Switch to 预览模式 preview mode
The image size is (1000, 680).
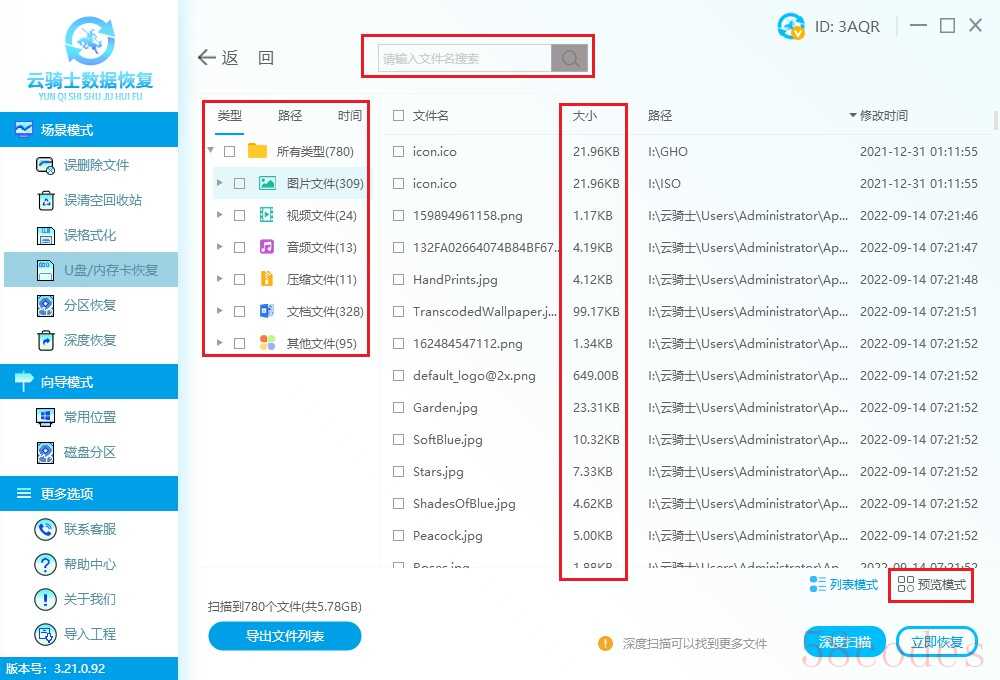point(932,585)
